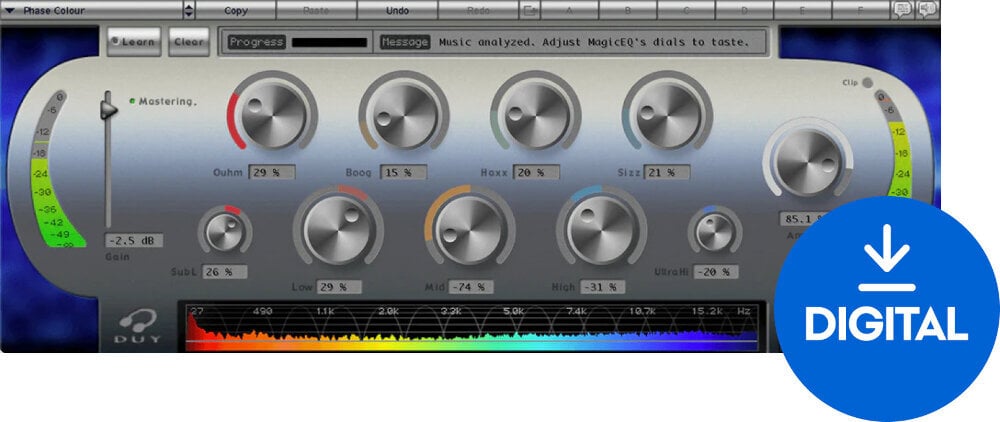Screen dimensions: 1000x422
Task: Click the SubL small knob
Action: (x=224, y=231)
